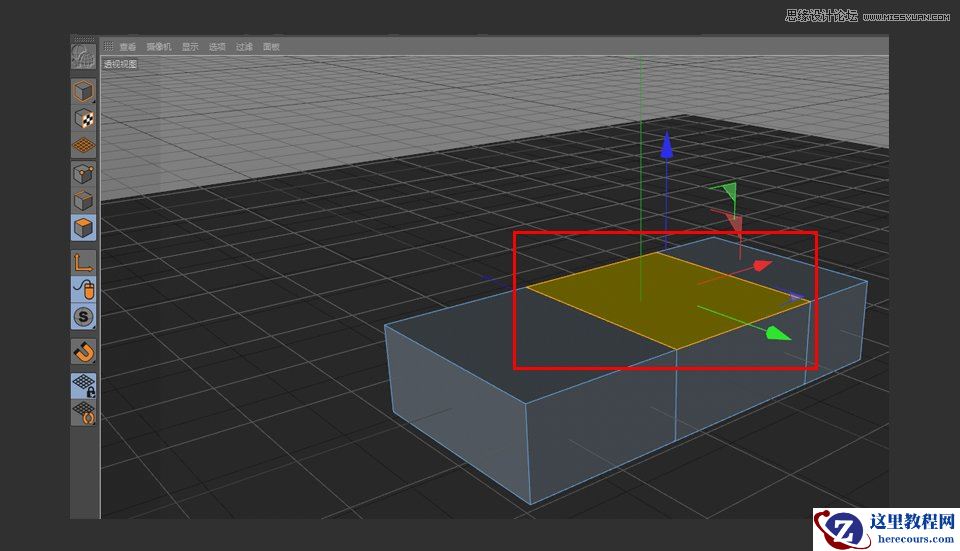Click the 透视视图 viewport label
Image resolution: width=960 pixels, height=551 pixels.
120,64
